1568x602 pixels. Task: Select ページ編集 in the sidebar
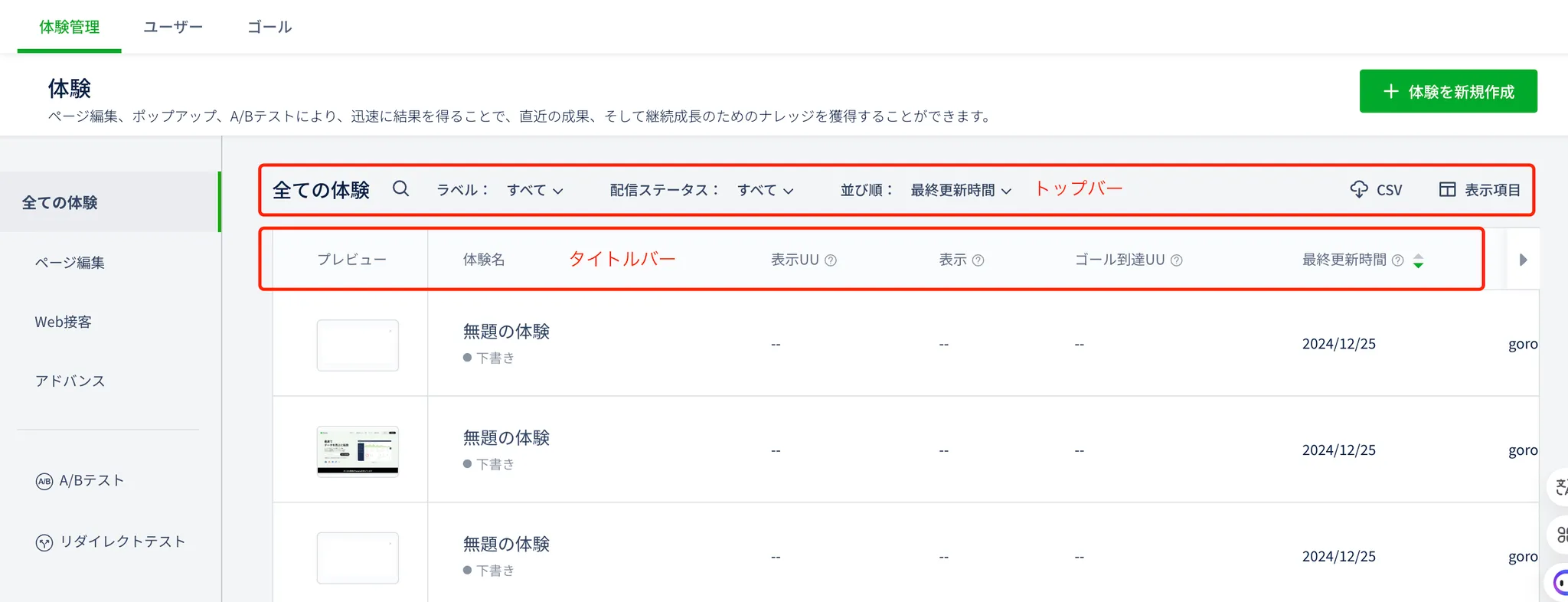70,262
